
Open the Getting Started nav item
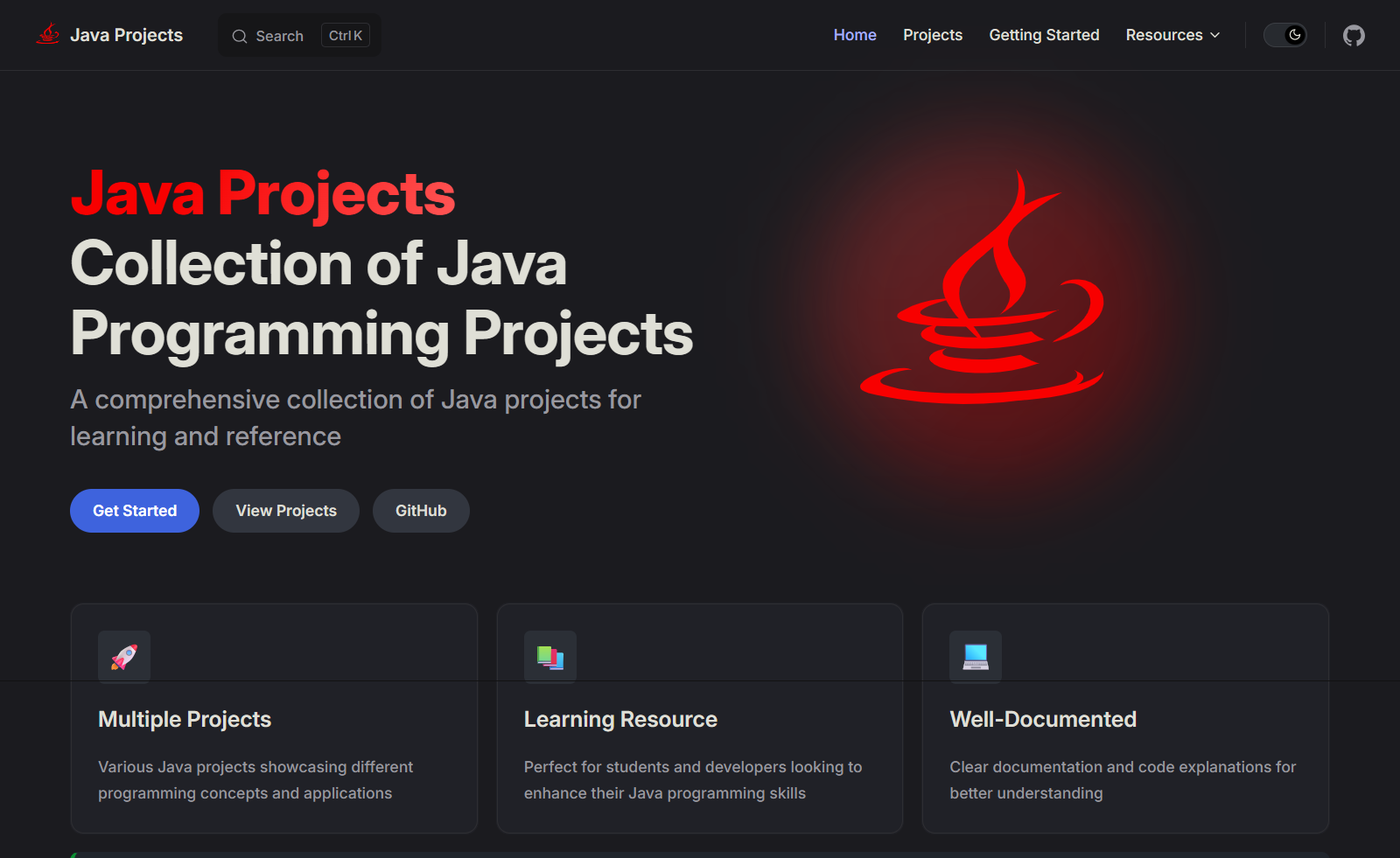tap(1044, 35)
